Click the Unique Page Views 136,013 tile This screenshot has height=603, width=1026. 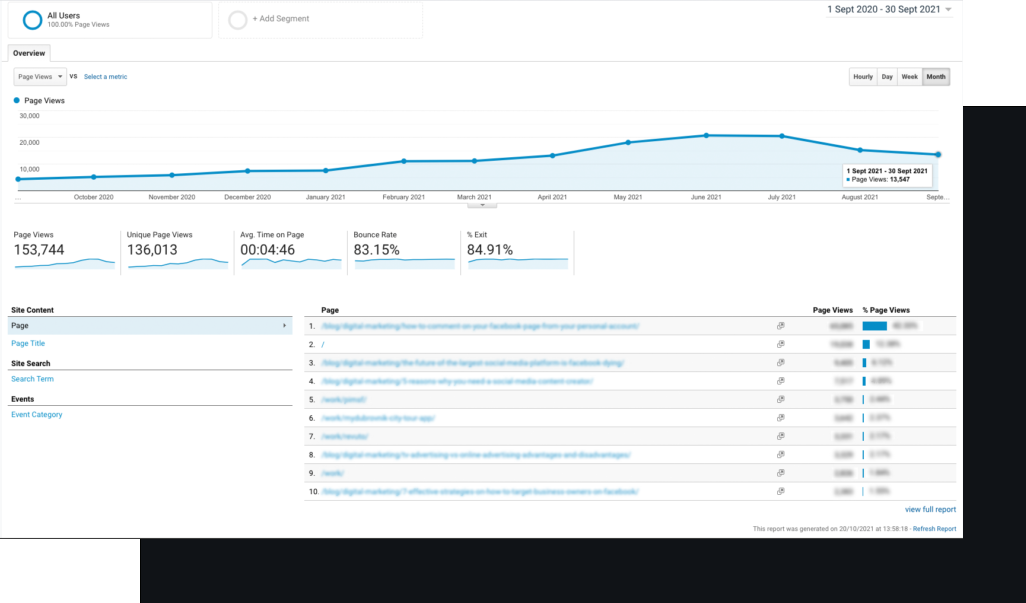click(x=177, y=251)
